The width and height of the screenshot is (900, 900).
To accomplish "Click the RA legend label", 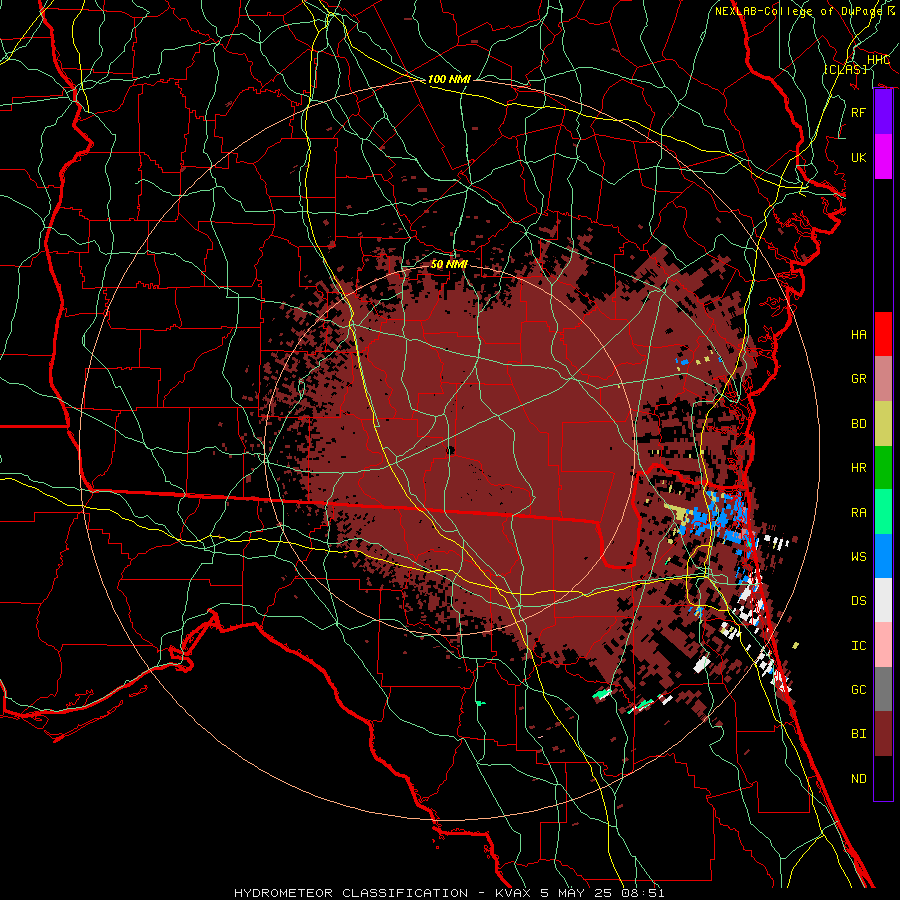I will [859, 513].
